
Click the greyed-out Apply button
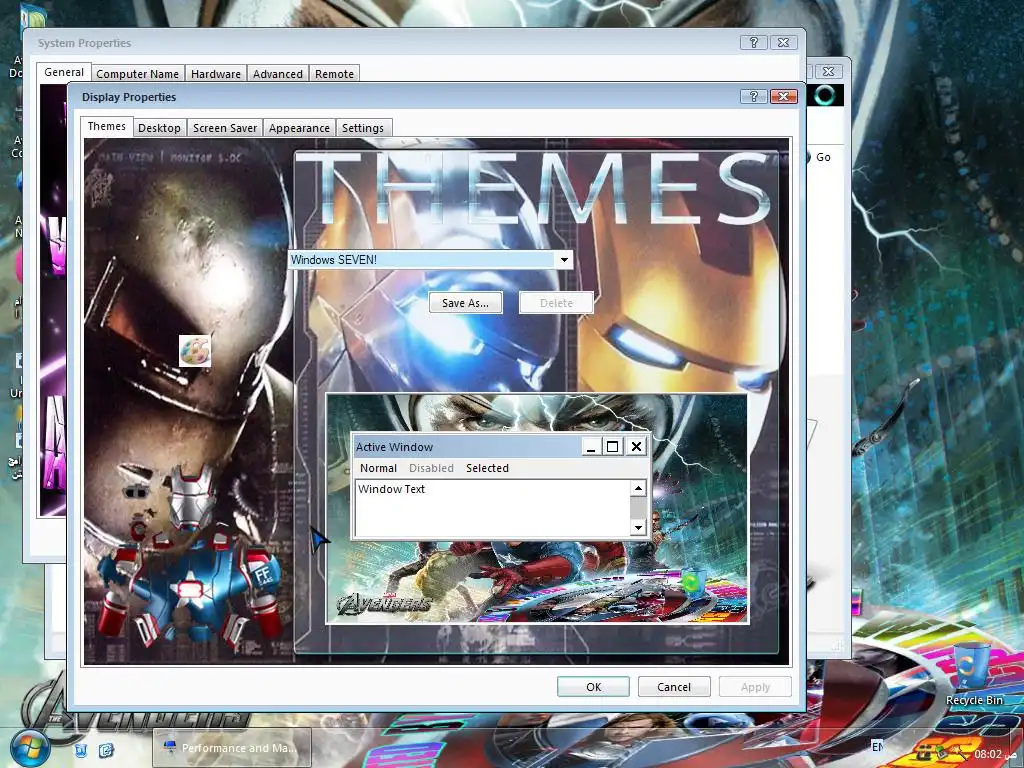tap(755, 687)
